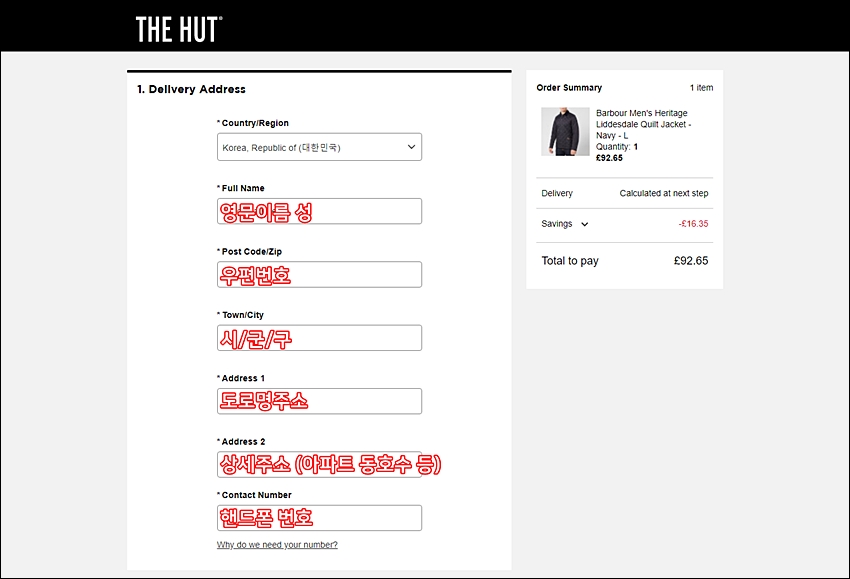Screen dimensions: 850x579
Task: Open the Country/Region dropdown
Action: 319,147
